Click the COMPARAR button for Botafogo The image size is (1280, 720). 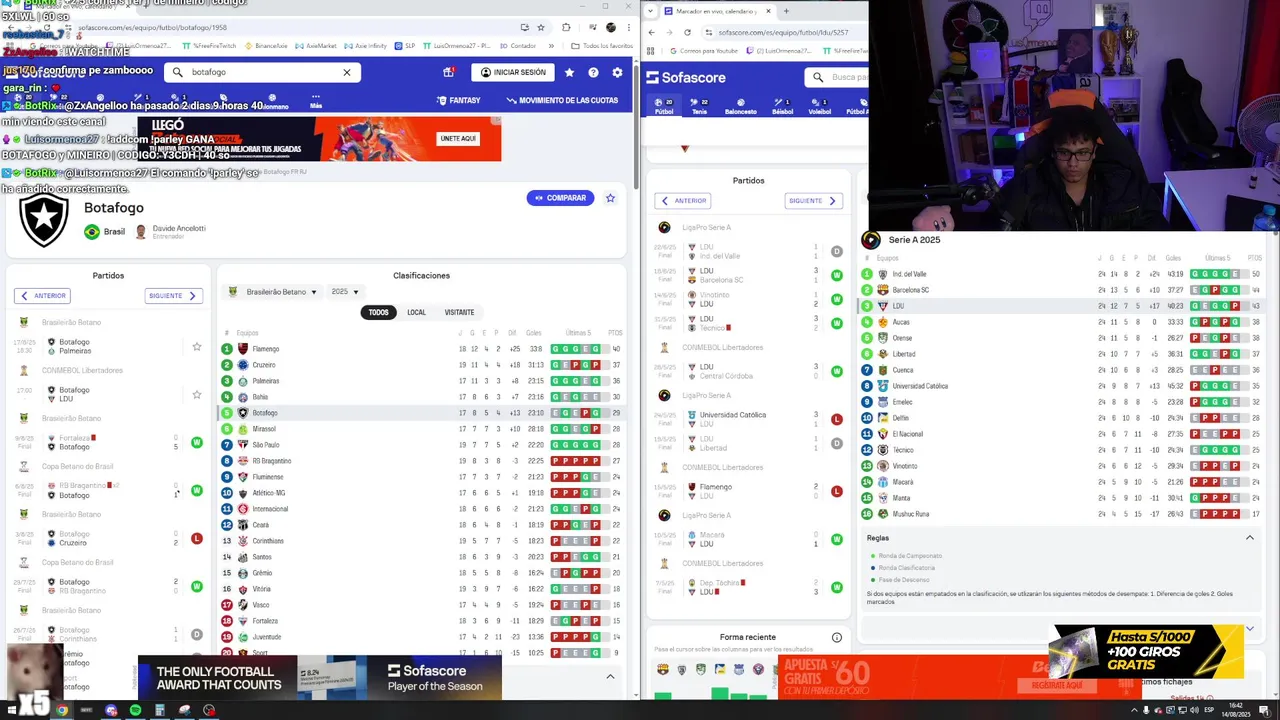click(x=560, y=198)
